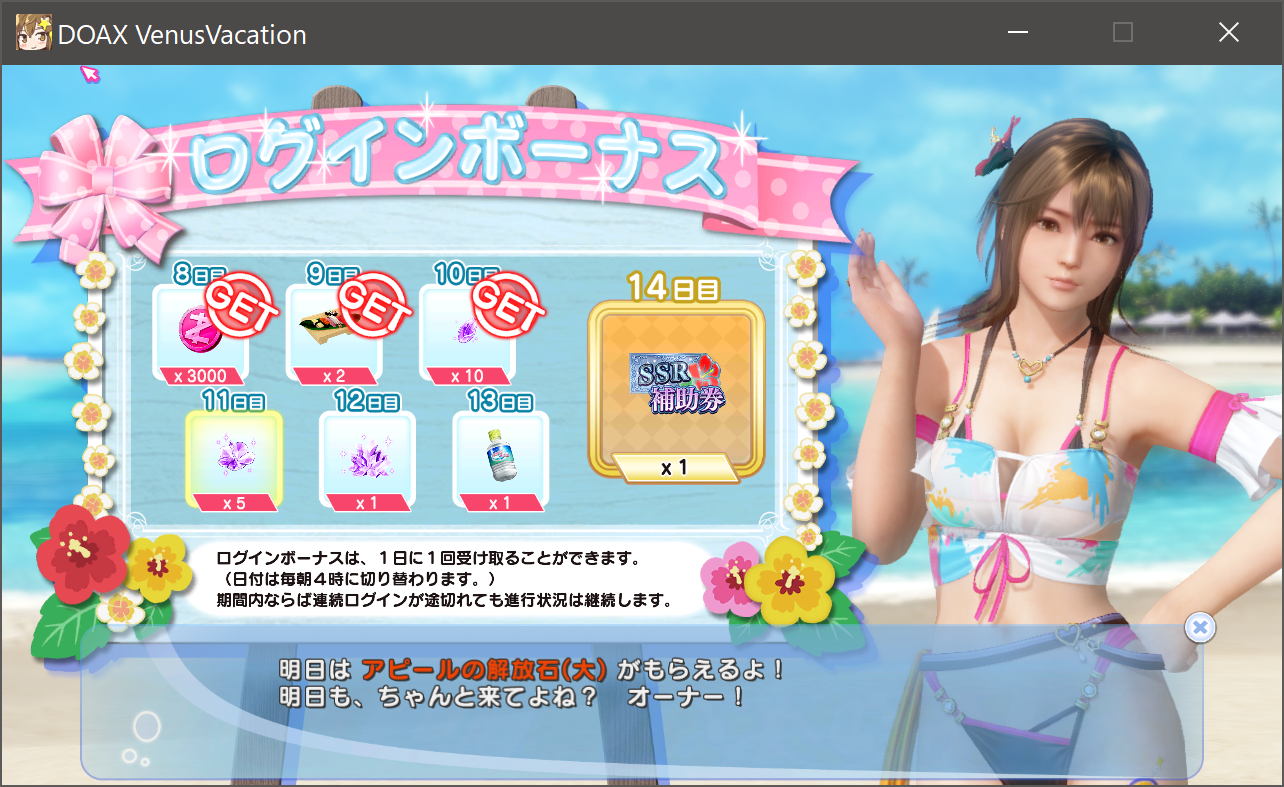Select the day 11 purple gem reward x 5
This screenshot has width=1284, height=787.
click(x=234, y=460)
